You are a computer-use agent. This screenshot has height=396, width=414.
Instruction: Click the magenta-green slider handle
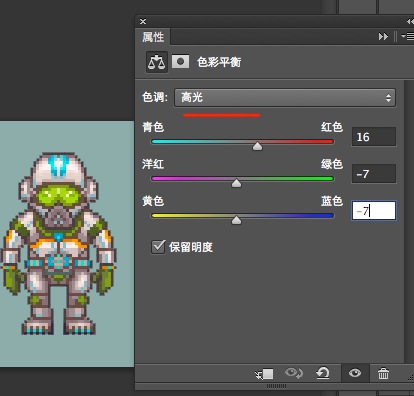(236, 183)
